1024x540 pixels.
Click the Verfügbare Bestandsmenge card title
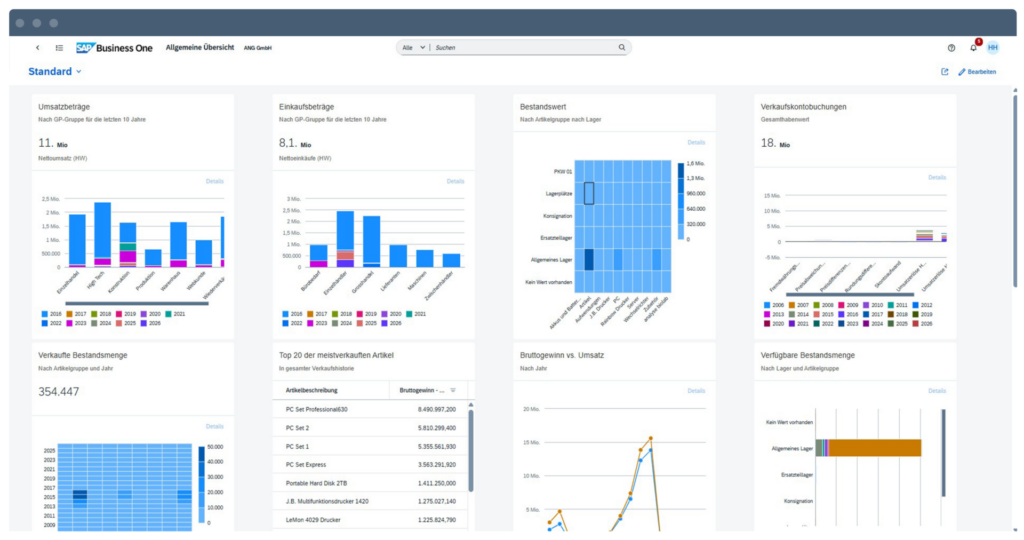[x=807, y=356]
